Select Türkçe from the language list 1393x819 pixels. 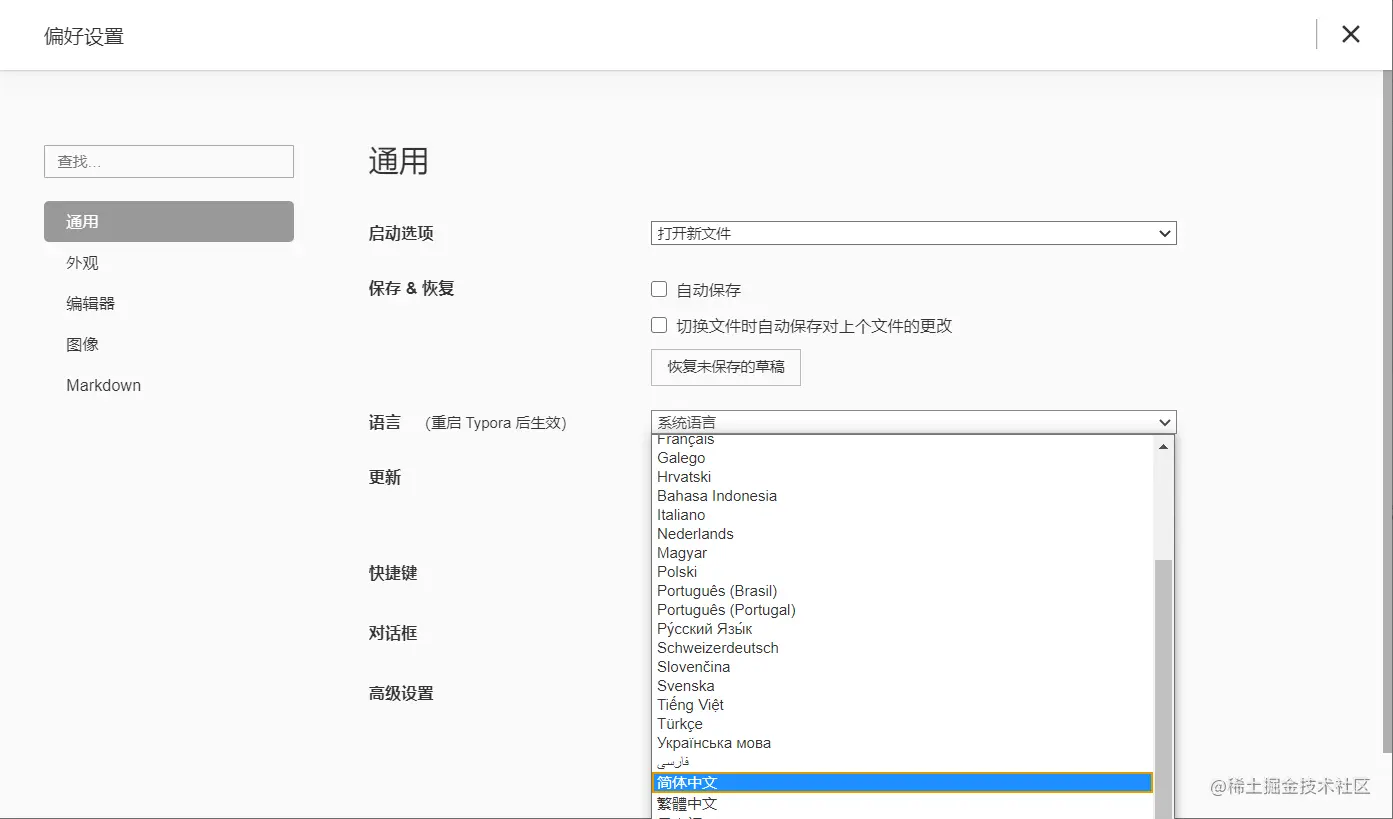tap(903, 724)
